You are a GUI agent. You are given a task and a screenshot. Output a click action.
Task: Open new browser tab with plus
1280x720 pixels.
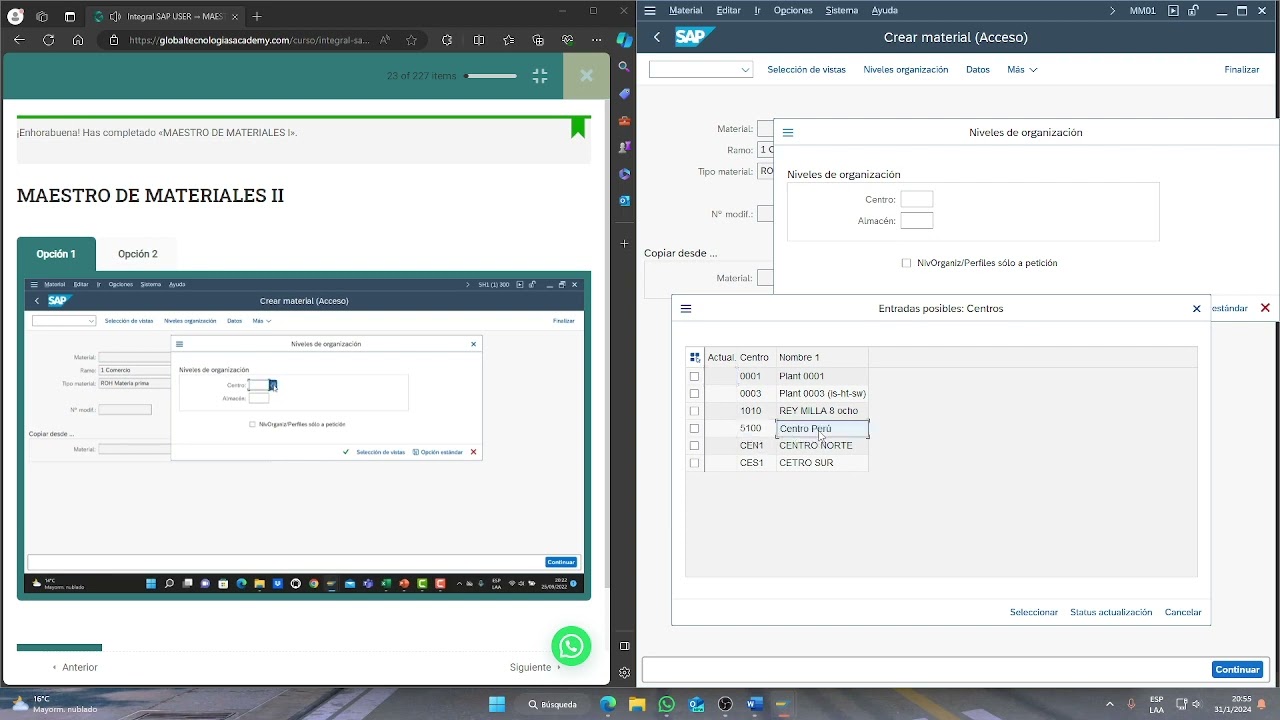point(257,16)
